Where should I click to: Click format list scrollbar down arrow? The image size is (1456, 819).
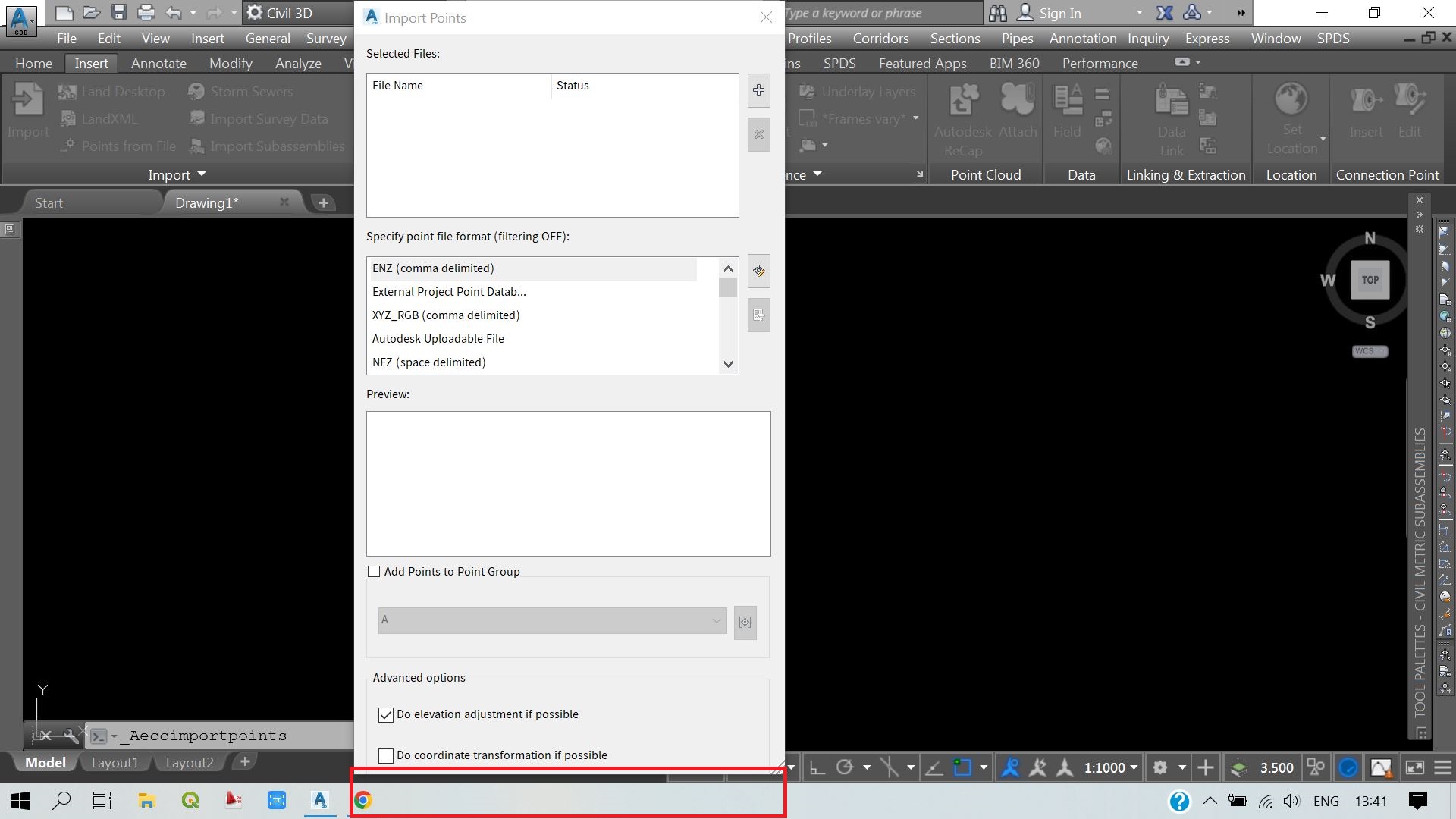[x=728, y=364]
